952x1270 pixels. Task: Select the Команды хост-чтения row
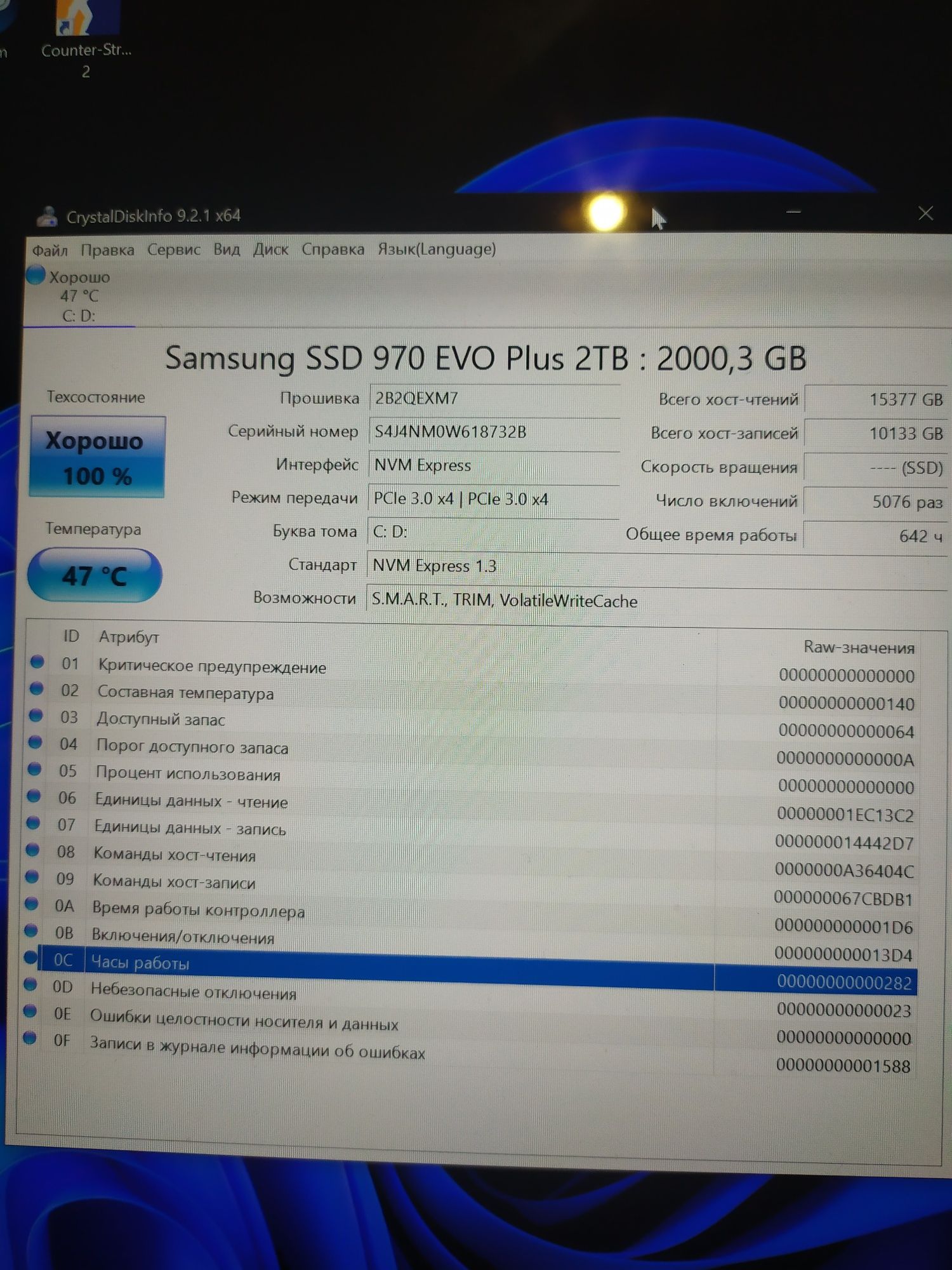click(472, 861)
